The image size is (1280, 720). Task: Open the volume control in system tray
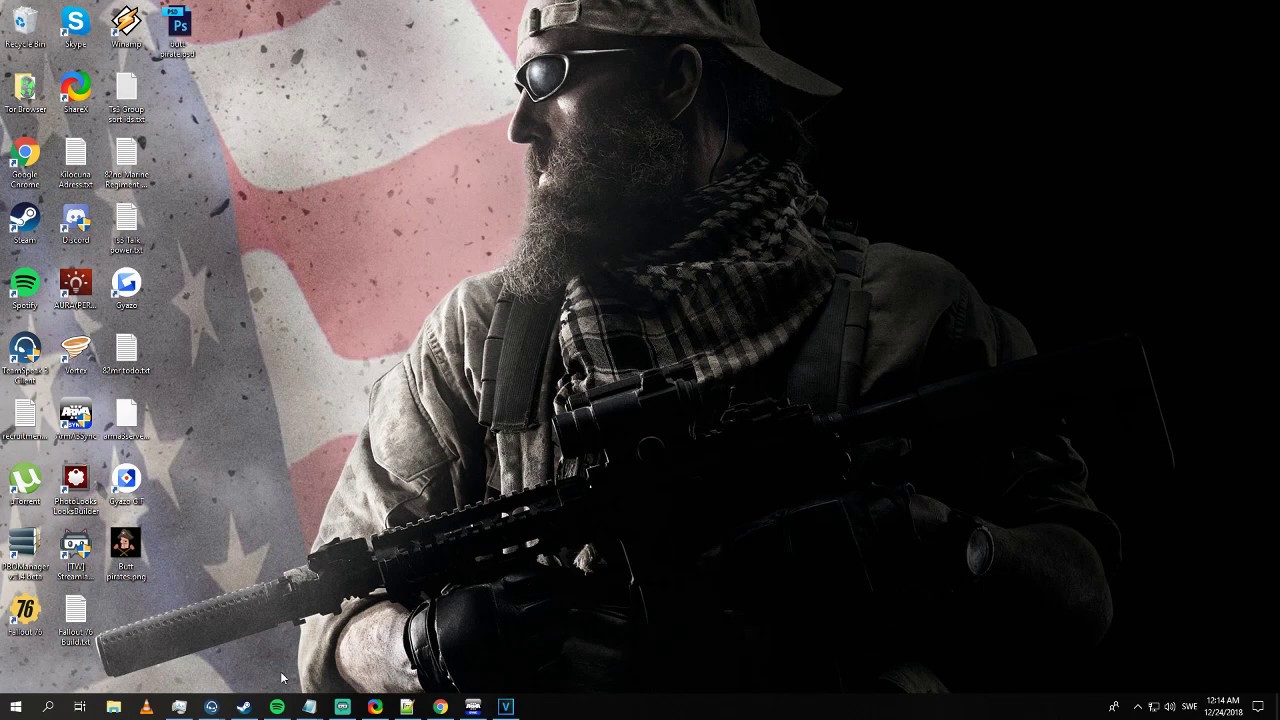pos(1170,707)
